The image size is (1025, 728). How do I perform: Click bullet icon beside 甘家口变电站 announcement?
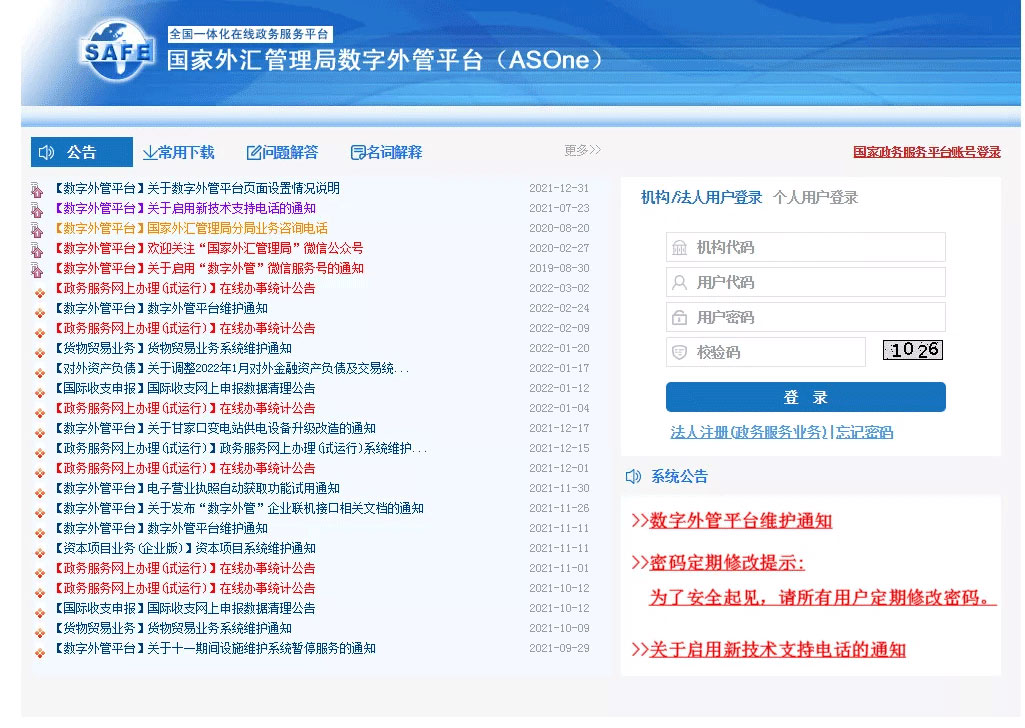point(40,433)
